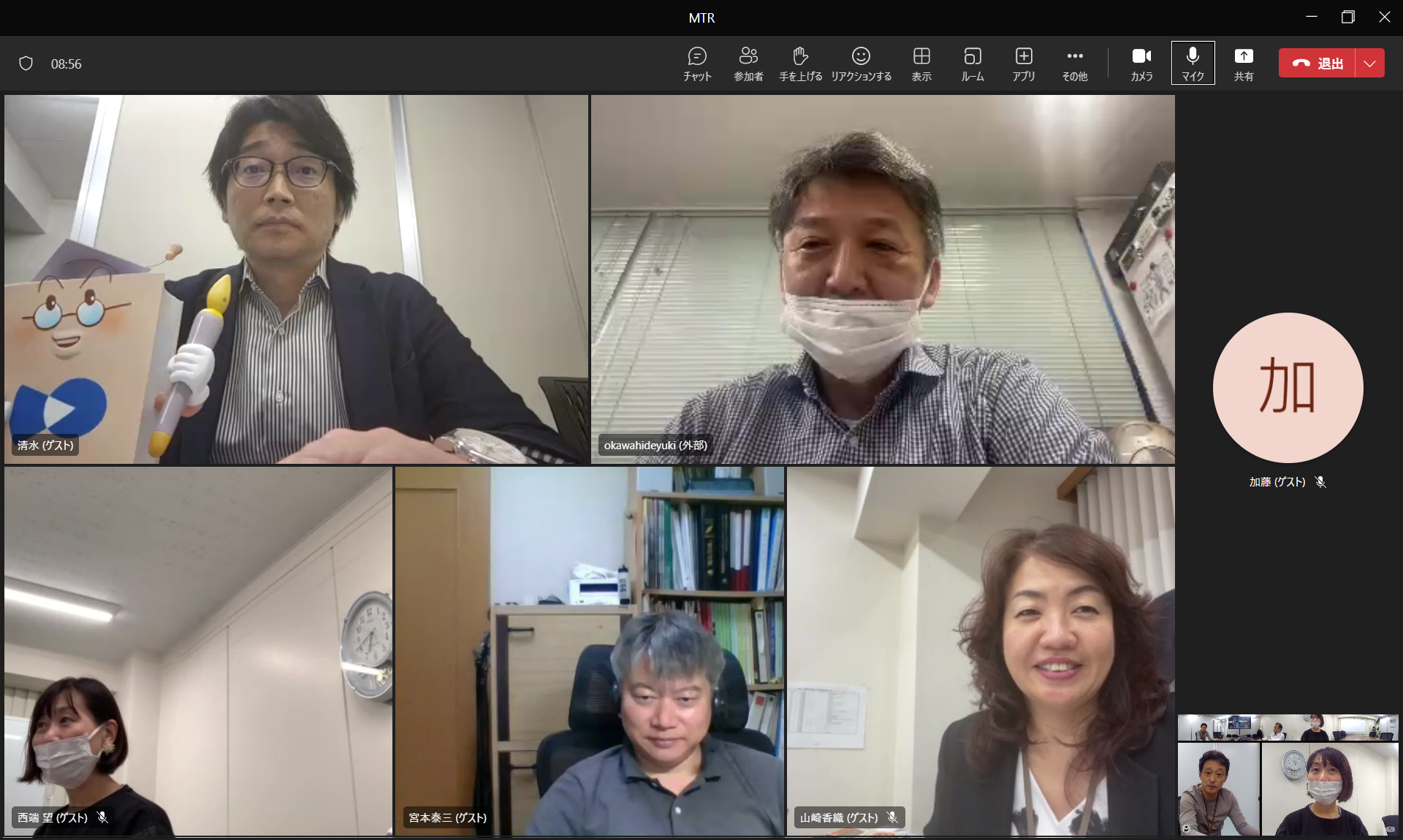Toggle the カメラ camera
This screenshot has width=1403, height=840.
pos(1141,64)
